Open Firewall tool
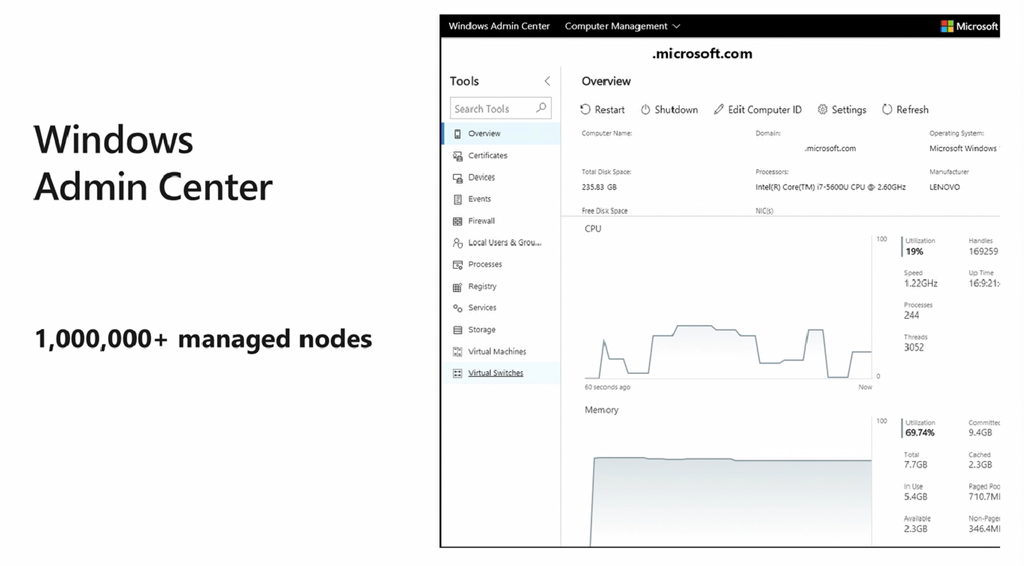The image size is (1024, 566). [502, 221]
